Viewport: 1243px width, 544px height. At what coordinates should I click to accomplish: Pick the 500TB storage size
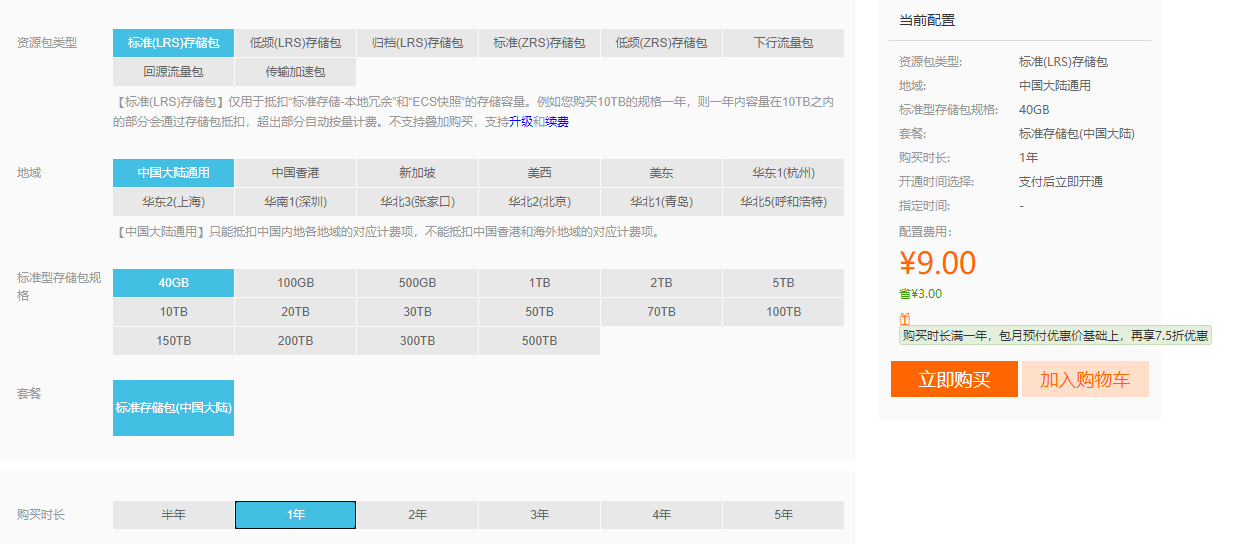tap(539, 341)
